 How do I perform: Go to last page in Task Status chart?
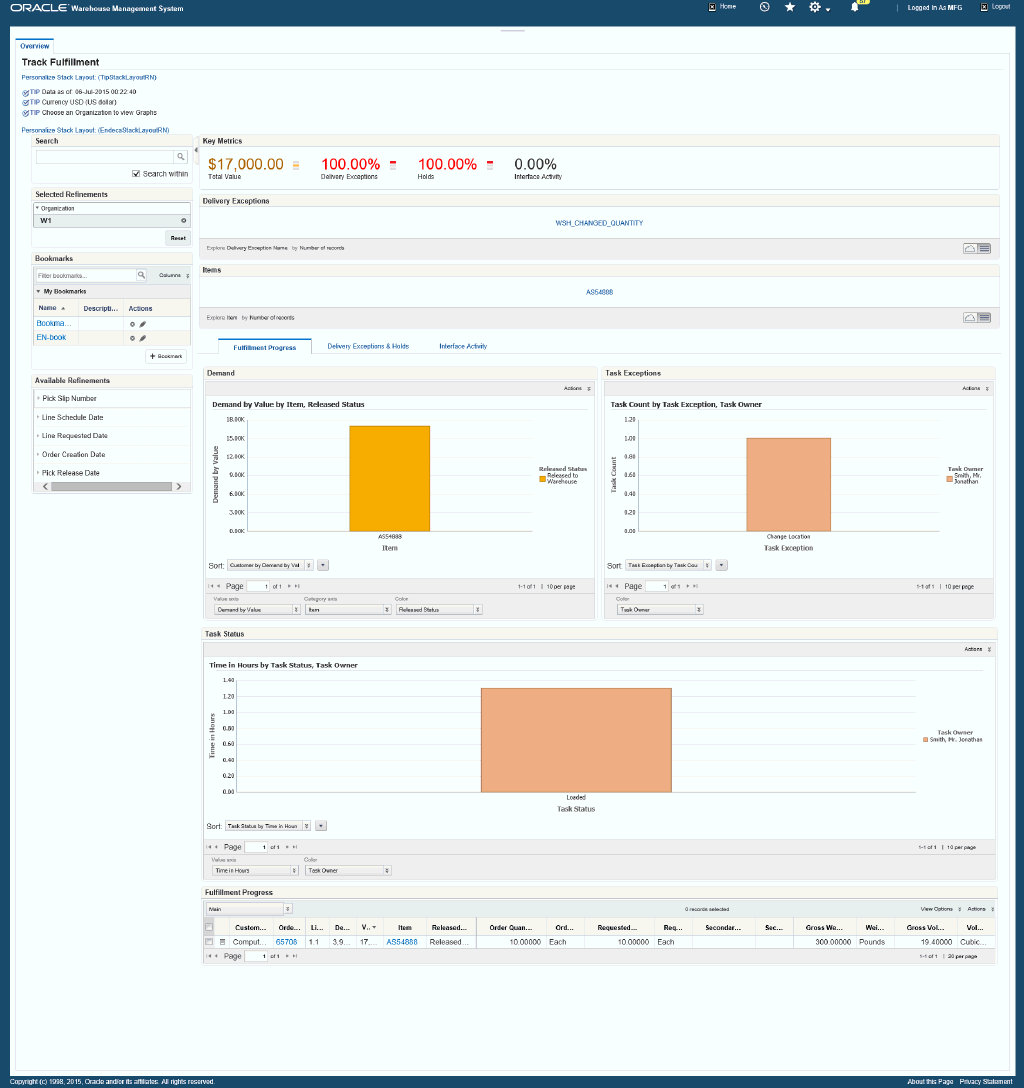point(295,847)
